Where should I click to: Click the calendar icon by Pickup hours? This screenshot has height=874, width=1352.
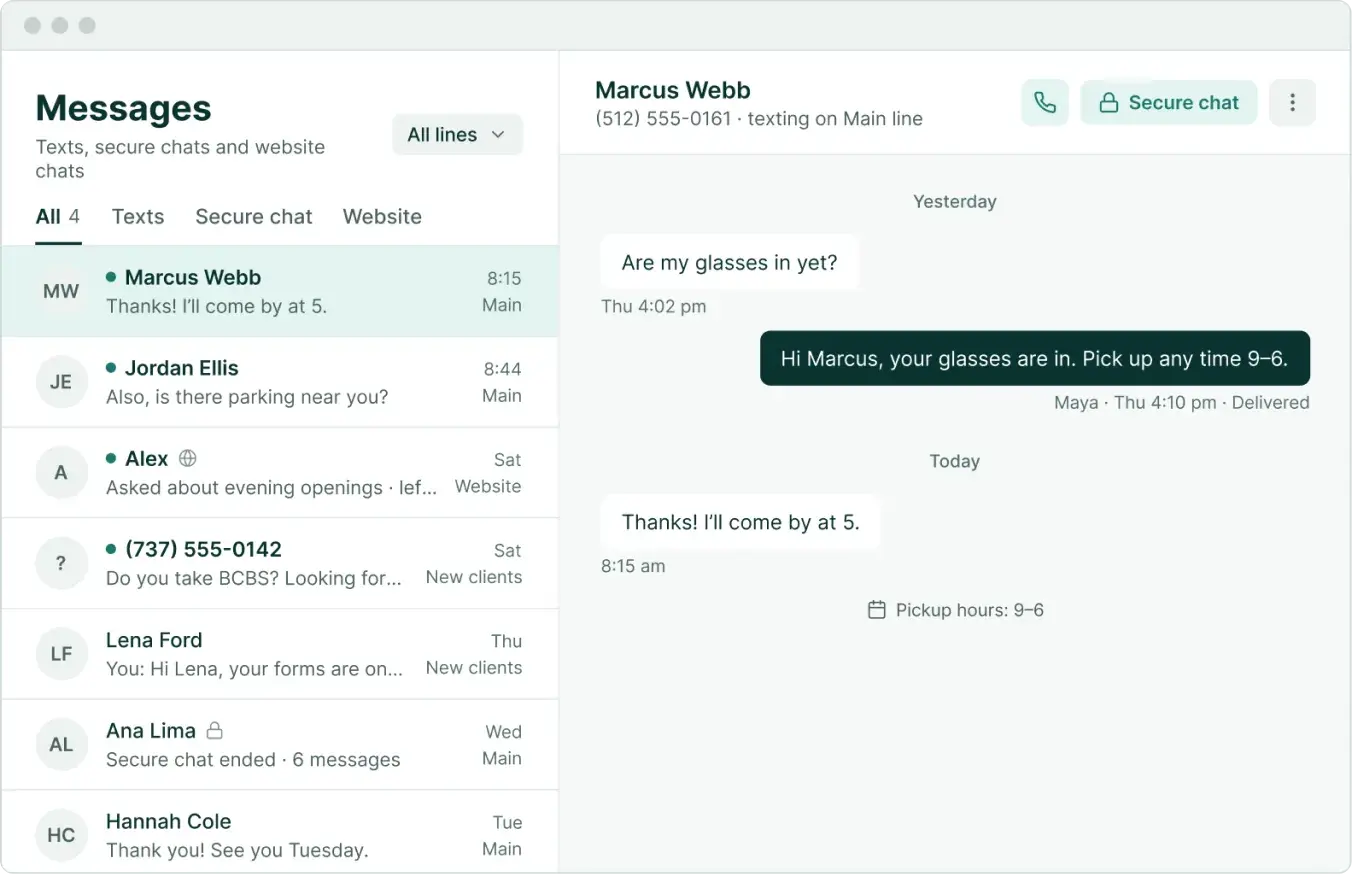click(x=876, y=610)
